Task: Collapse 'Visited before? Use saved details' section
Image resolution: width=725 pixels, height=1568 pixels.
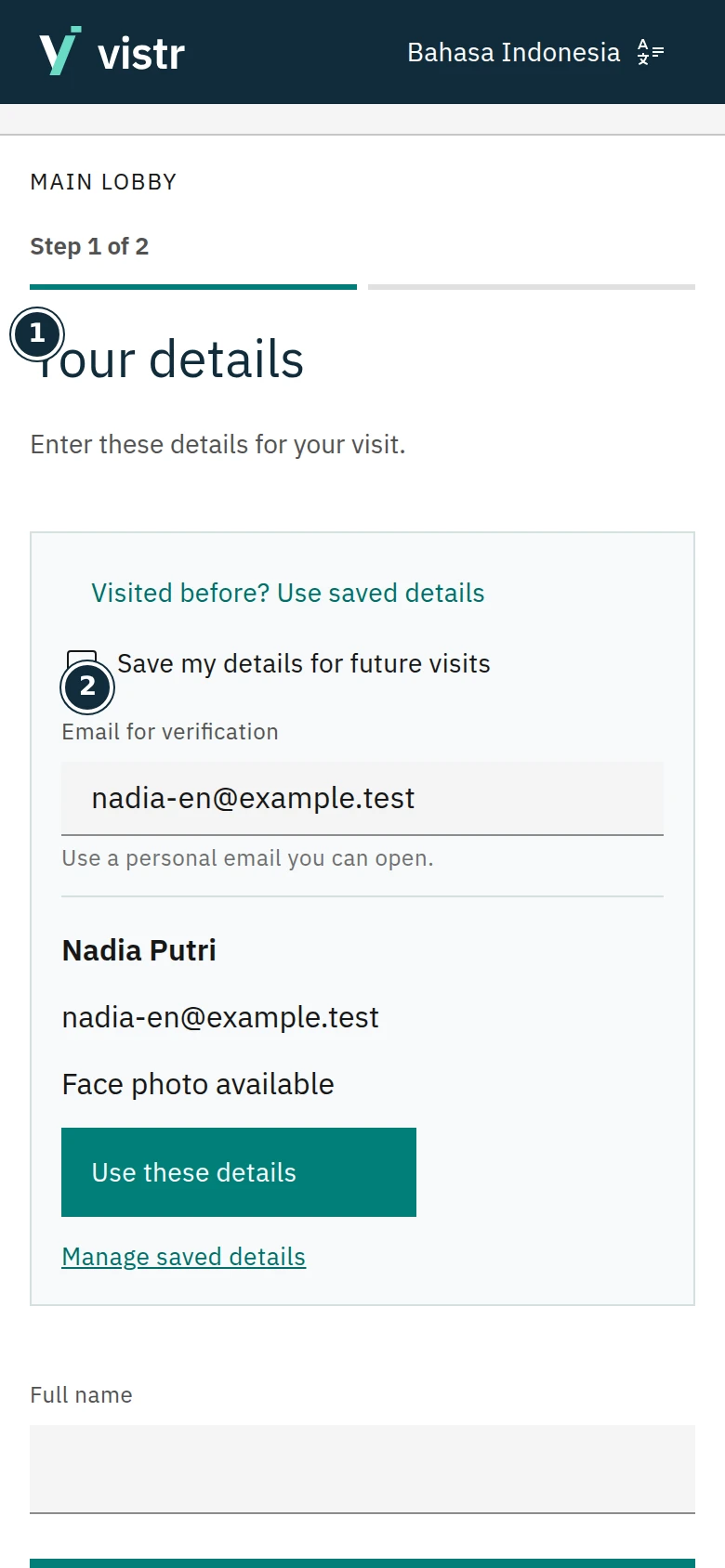Action: pyautogui.click(x=288, y=593)
